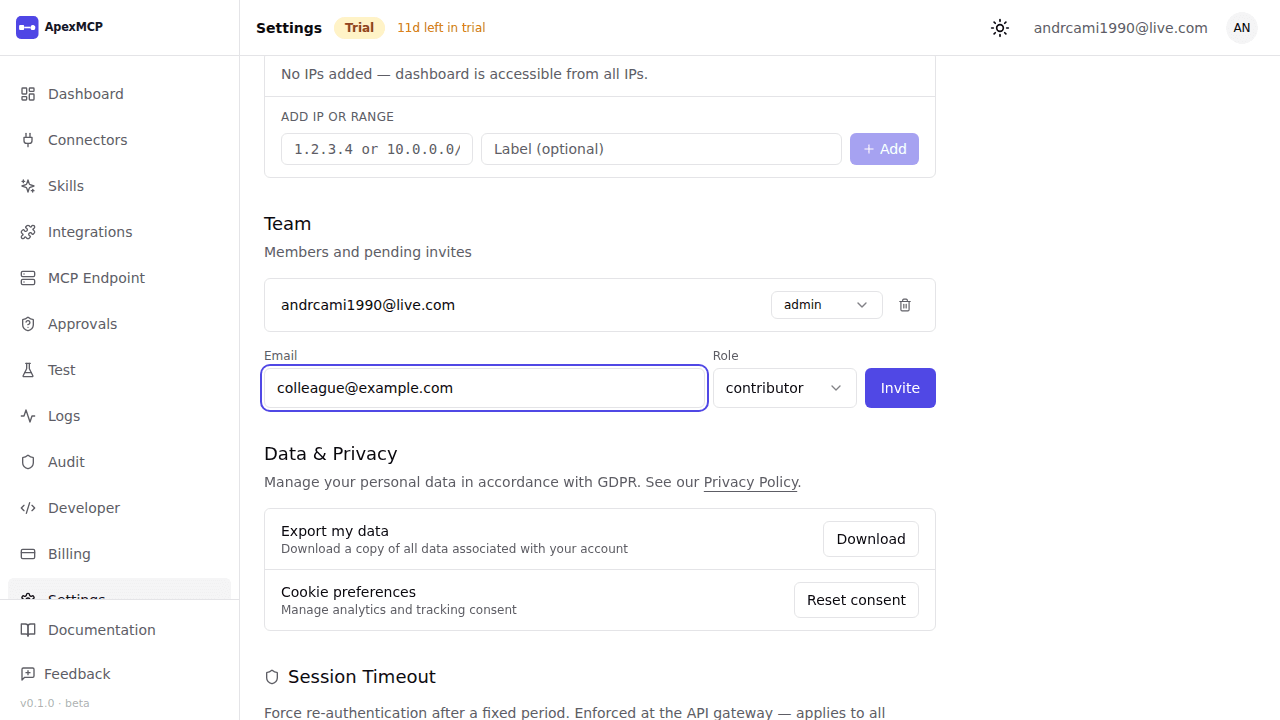This screenshot has height=720, width=1280.
Task: Click the trash icon next to andrcami1990@live.com
Action: (x=905, y=305)
